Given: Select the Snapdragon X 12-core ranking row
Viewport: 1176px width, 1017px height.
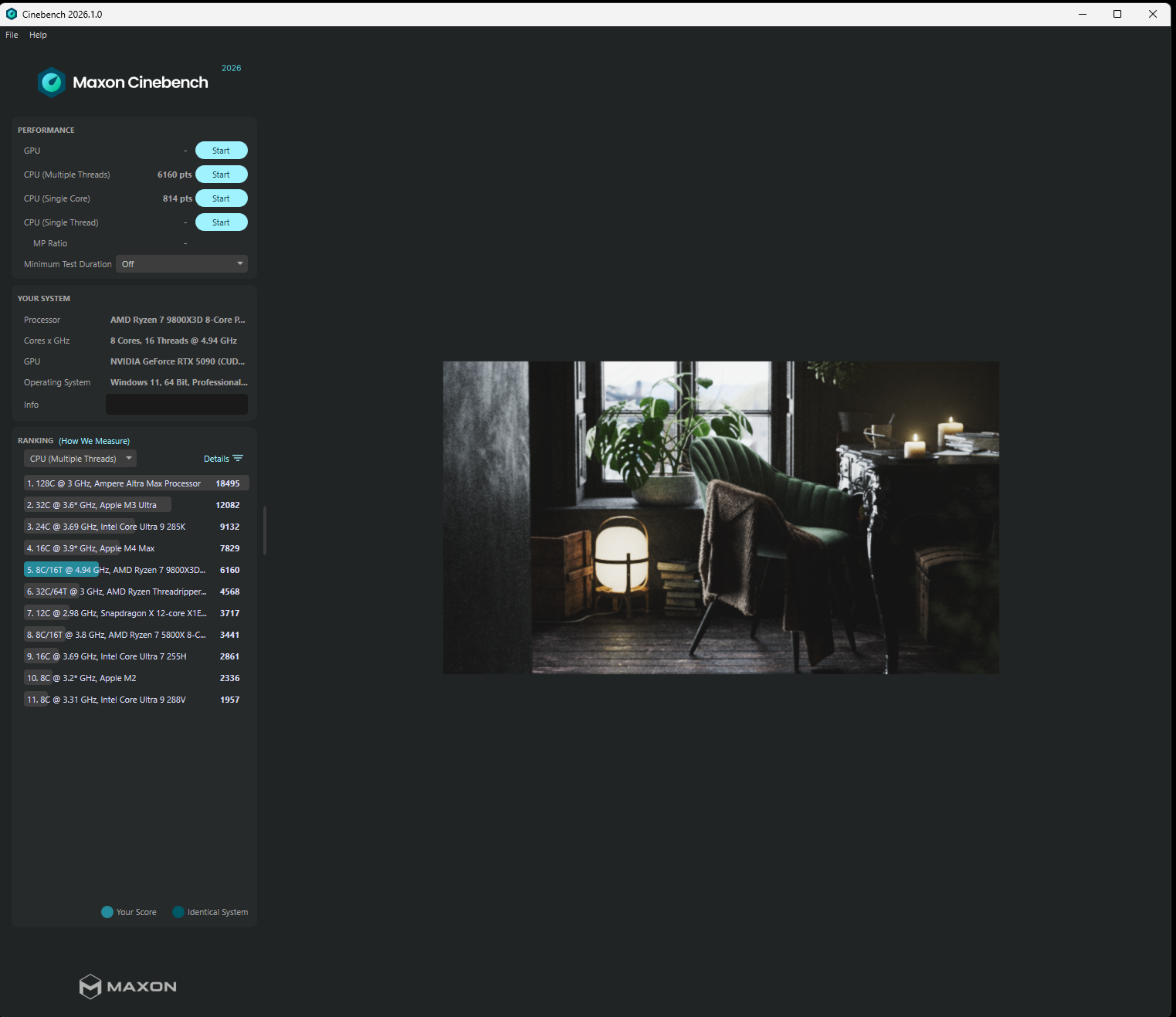Looking at the screenshot, I should click(x=136, y=613).
